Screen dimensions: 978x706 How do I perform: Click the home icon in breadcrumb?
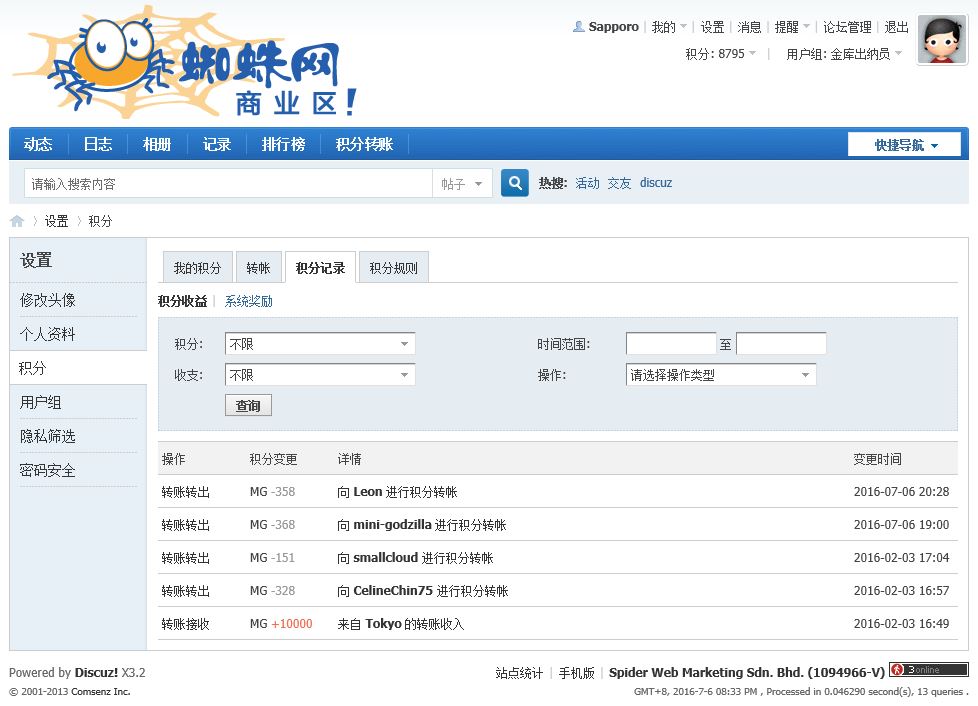[17, 221]
